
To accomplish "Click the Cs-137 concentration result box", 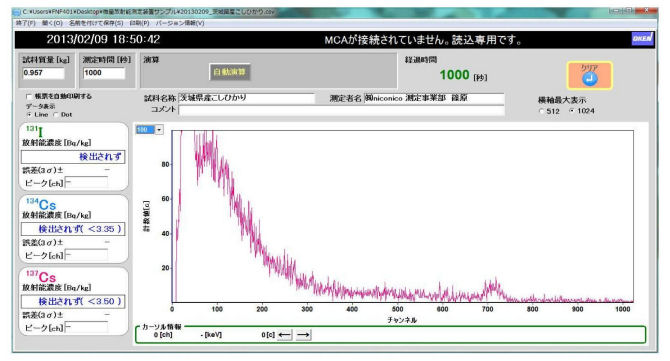I will (73, 301).
